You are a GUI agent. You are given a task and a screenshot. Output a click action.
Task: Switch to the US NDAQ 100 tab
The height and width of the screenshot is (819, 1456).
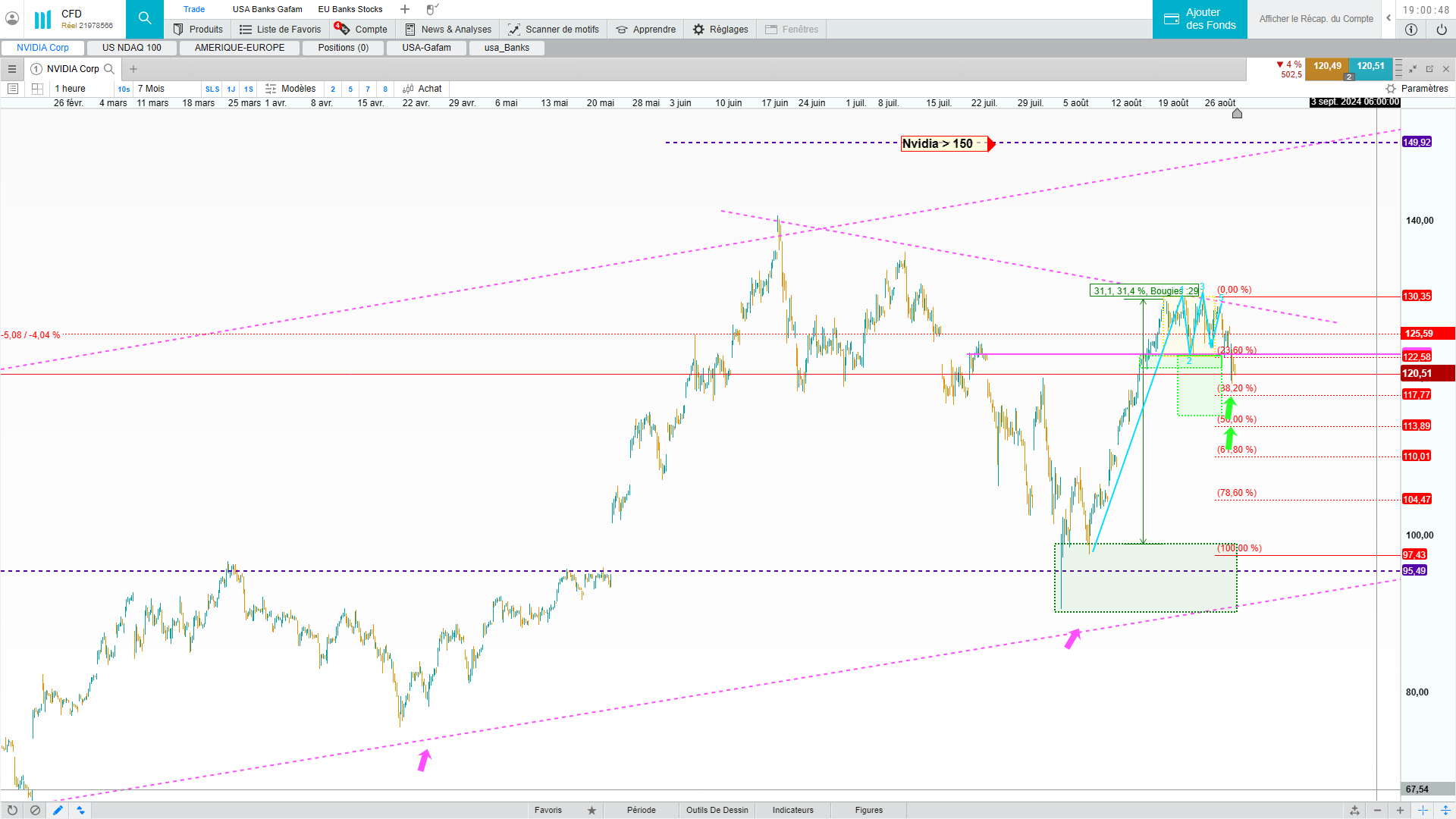[132, 48]
